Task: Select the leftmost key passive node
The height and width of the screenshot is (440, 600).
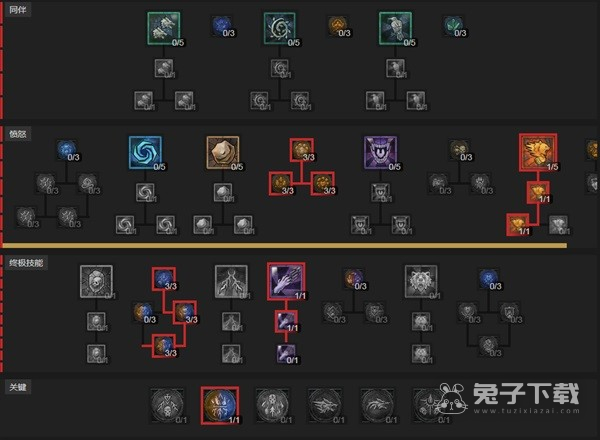Action: (167, 406)
